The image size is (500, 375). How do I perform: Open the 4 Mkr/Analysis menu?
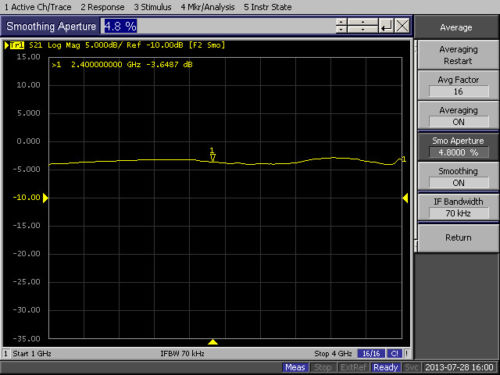point(208,7)
